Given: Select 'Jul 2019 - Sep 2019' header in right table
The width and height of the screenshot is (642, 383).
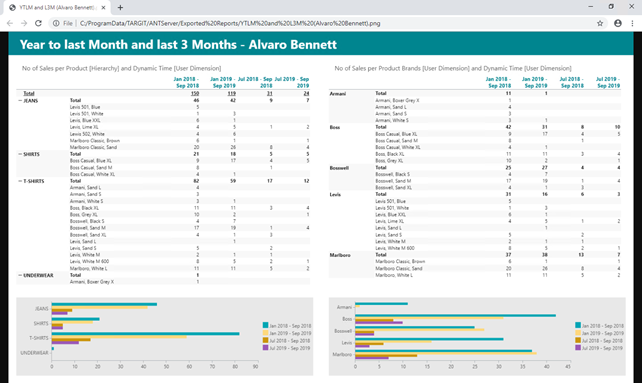Looking at the screenshot, I should pos(608,82).
